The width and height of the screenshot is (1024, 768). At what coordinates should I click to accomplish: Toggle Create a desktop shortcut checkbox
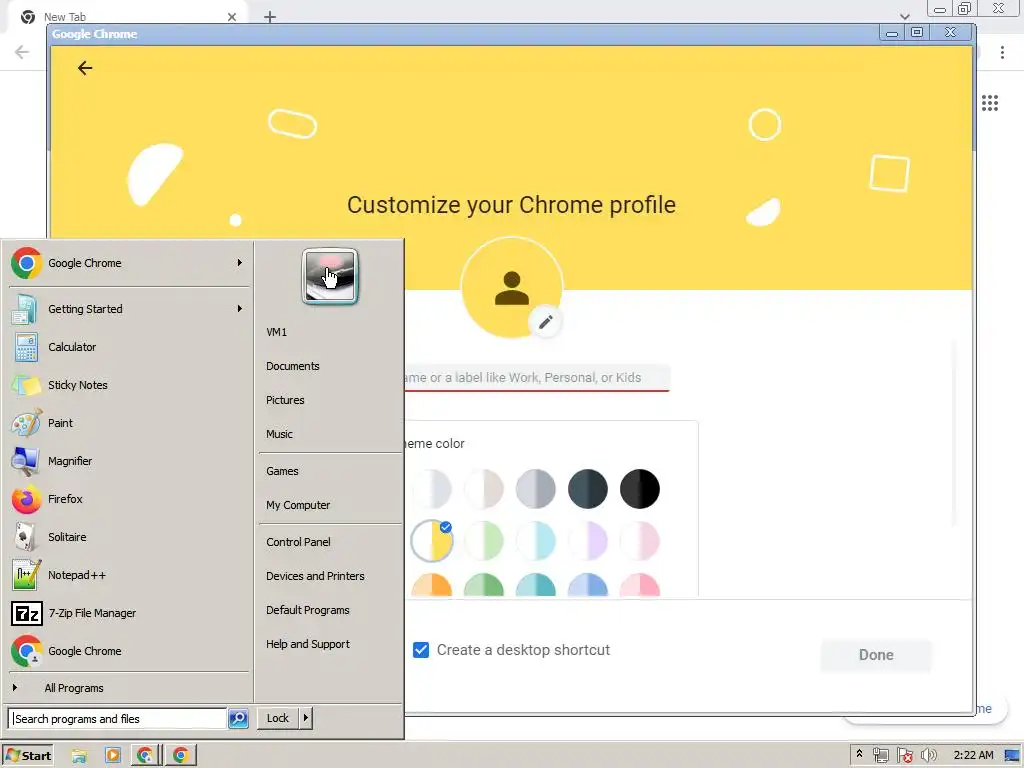tap(421, 650)
